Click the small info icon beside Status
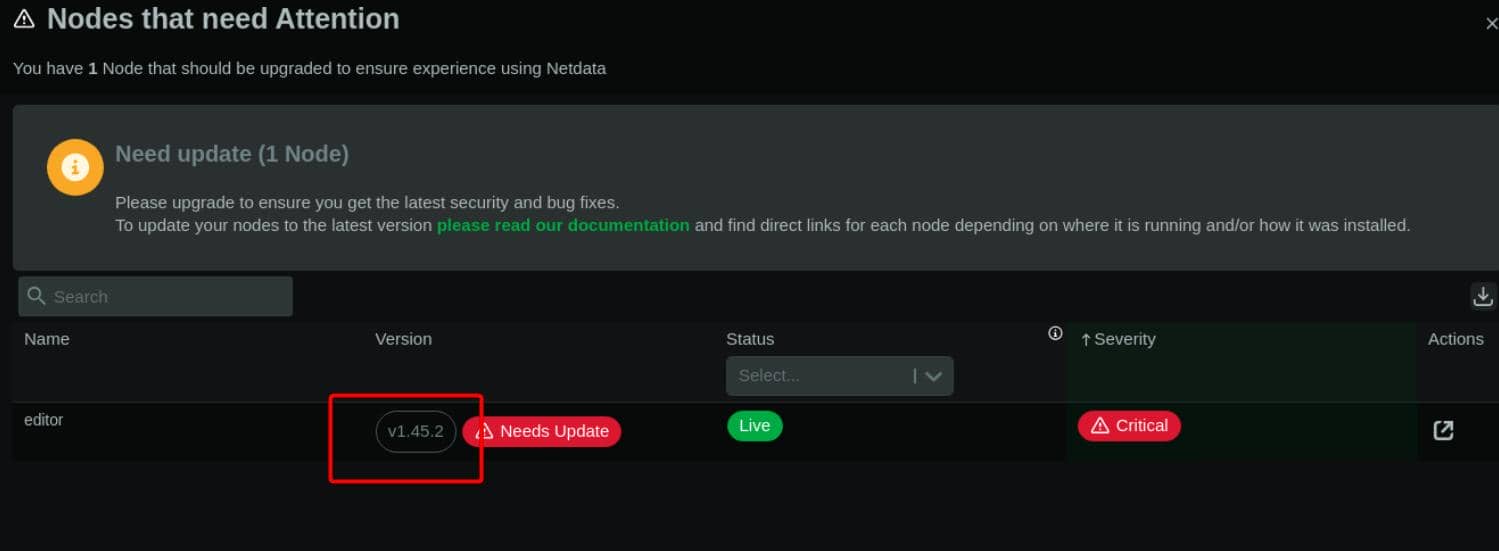 coord(1055,333)
